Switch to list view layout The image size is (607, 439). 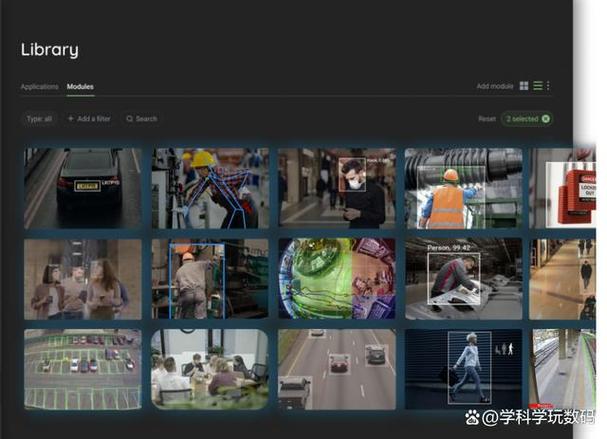coord(537,87)
